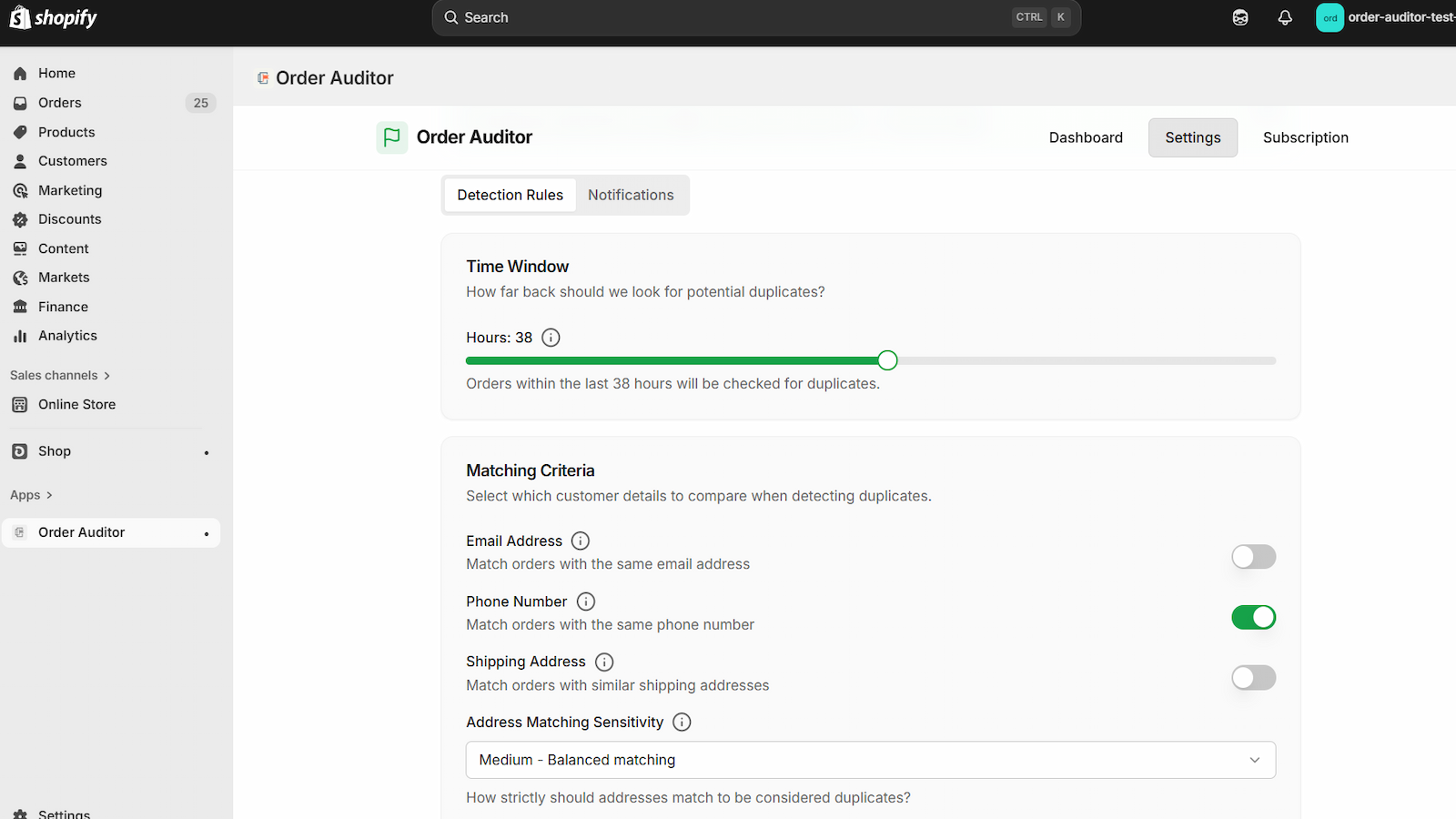This screenshot has height=819, width=1456.
Task: Enable the Email Address matching toggle
Action: click(1253, 556)
